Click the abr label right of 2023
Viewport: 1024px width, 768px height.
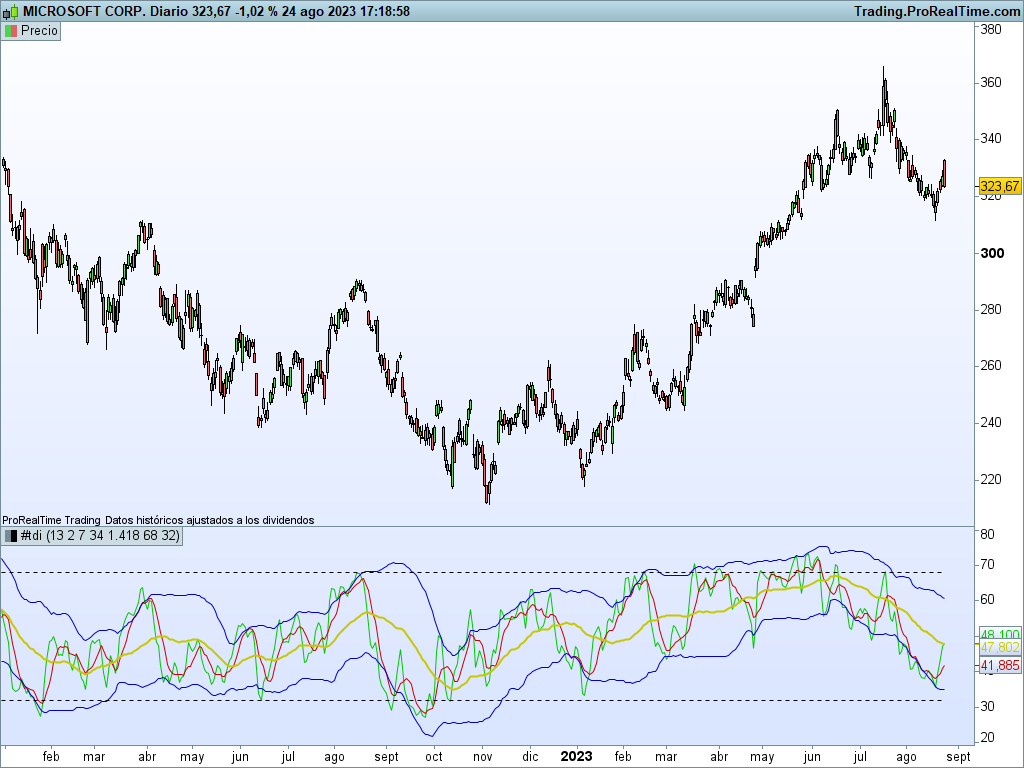click(x=719, y=757)
